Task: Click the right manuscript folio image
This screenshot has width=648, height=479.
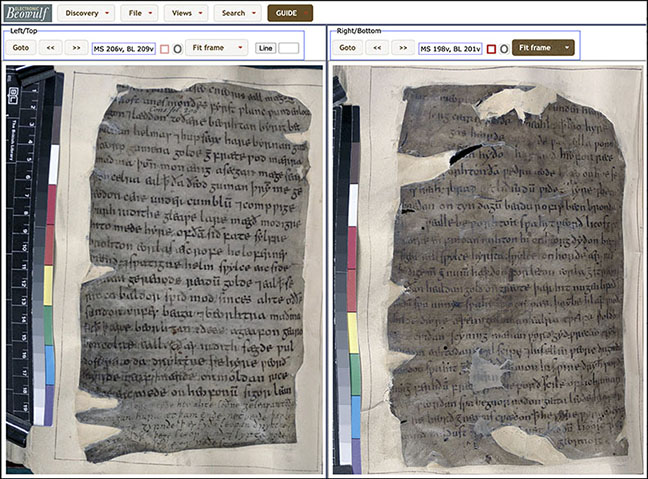Action: coord(489,269)
